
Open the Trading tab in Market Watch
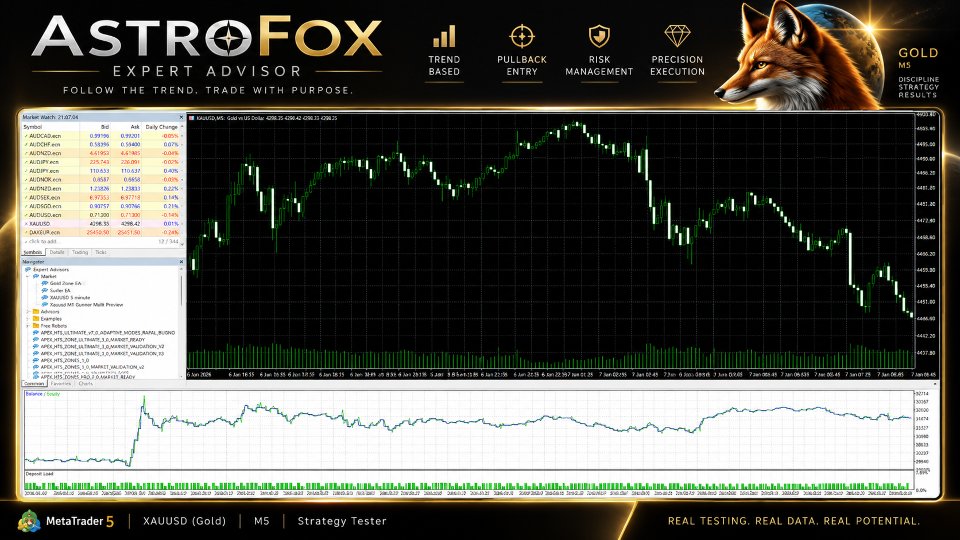pos(80,252)
